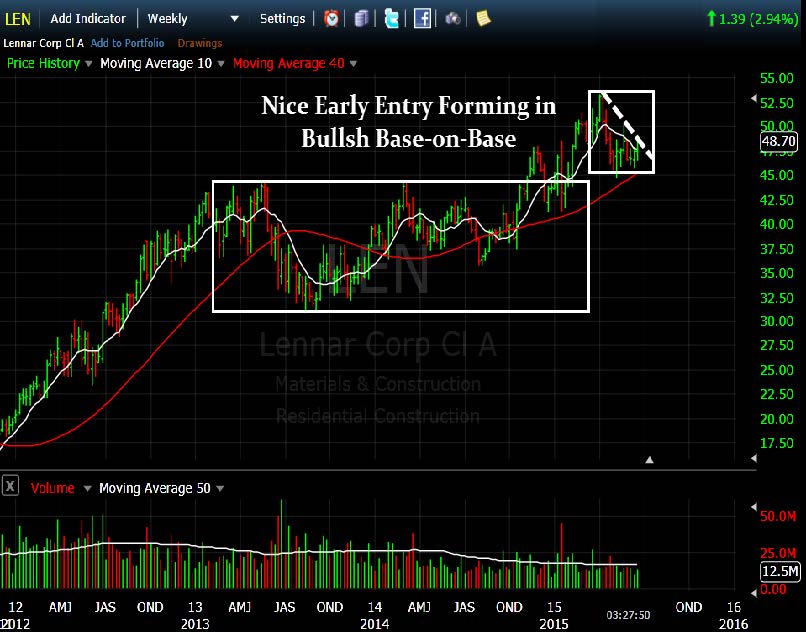This screenshot has width=806, height=632.
Task: Expand the Volume dropdown arrow
Action: 87,489
